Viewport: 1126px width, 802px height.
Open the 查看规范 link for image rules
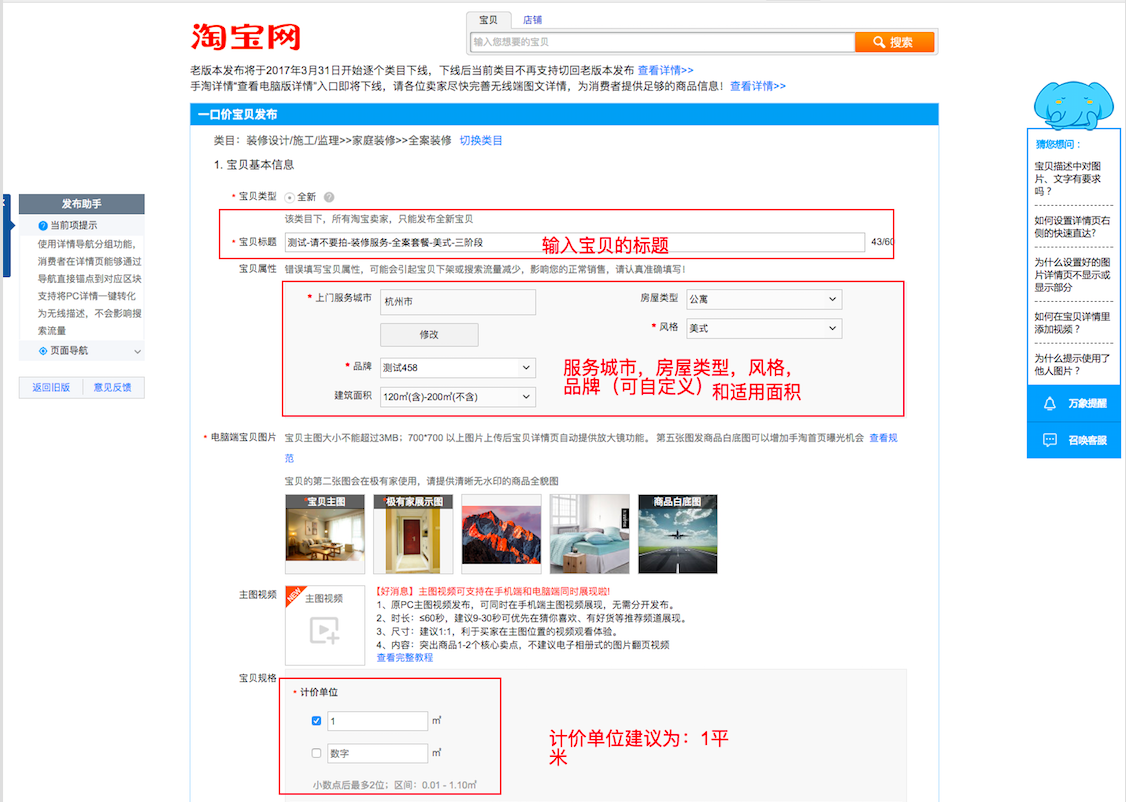(x=883, y=438)
